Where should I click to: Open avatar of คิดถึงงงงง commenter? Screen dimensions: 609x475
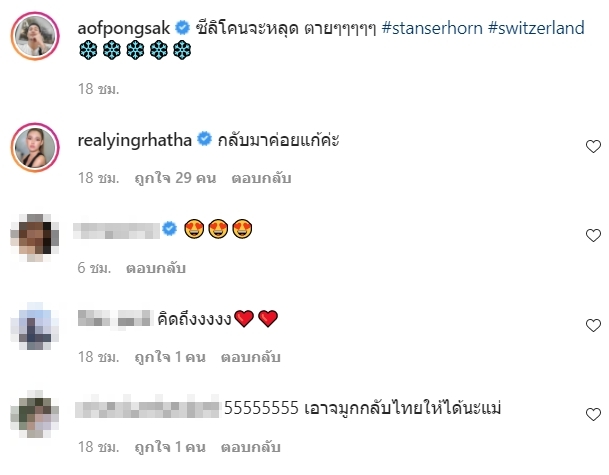(x=35, y=326)
